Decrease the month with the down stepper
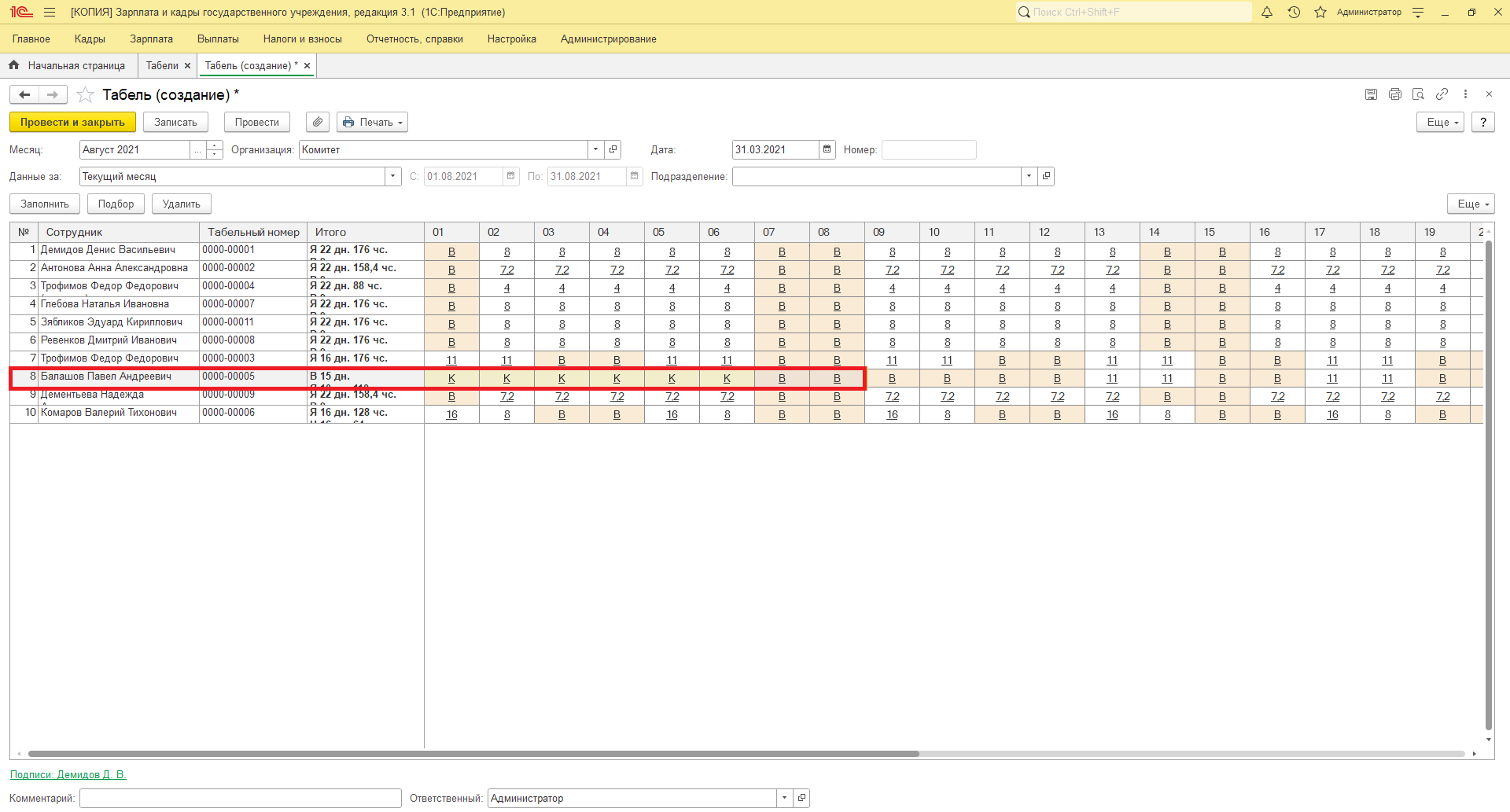The height and width of the screenshot is (812, 1510). point(215,154)
